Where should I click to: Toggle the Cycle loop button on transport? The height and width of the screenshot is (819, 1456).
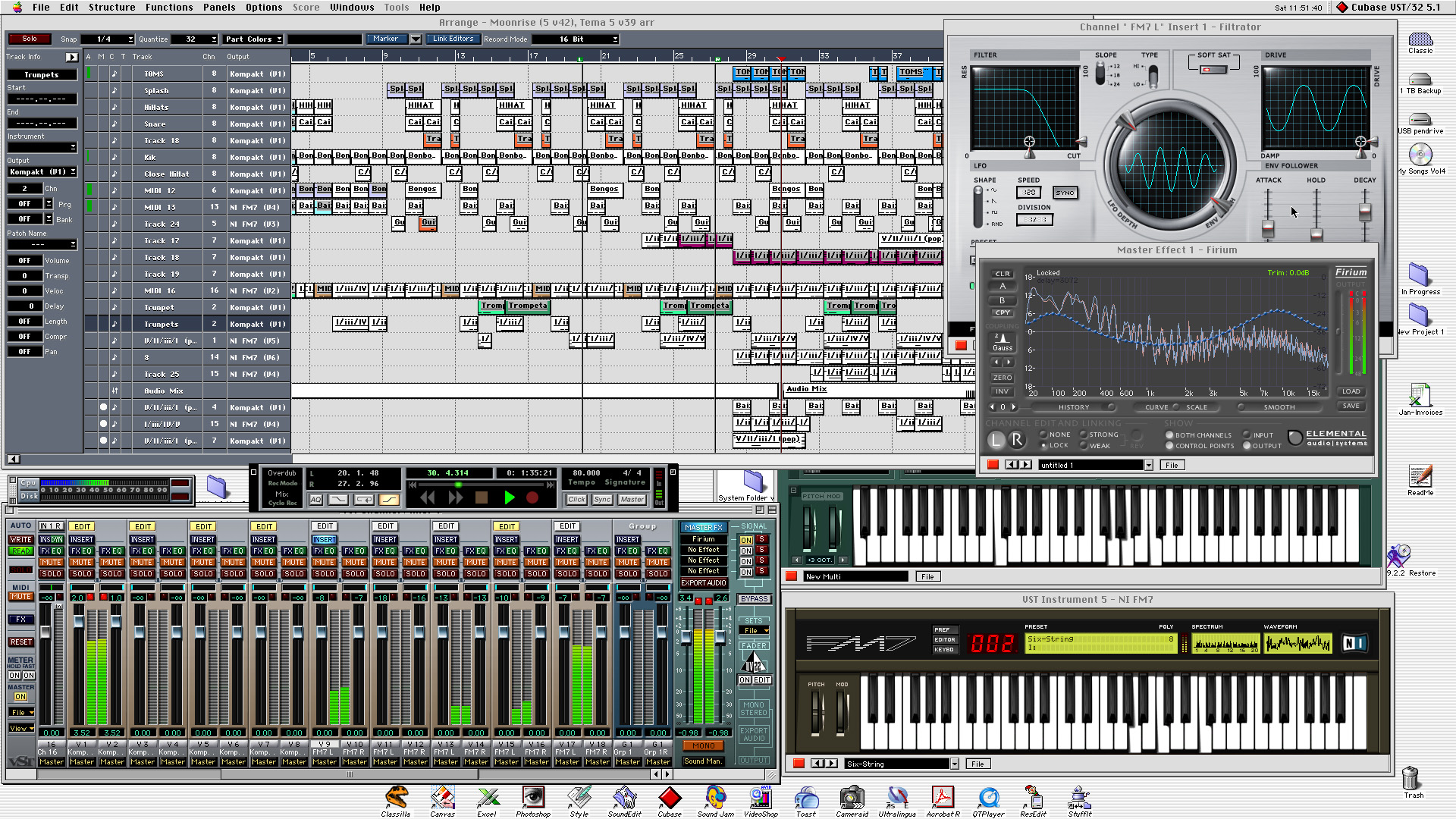click(364, 500)
